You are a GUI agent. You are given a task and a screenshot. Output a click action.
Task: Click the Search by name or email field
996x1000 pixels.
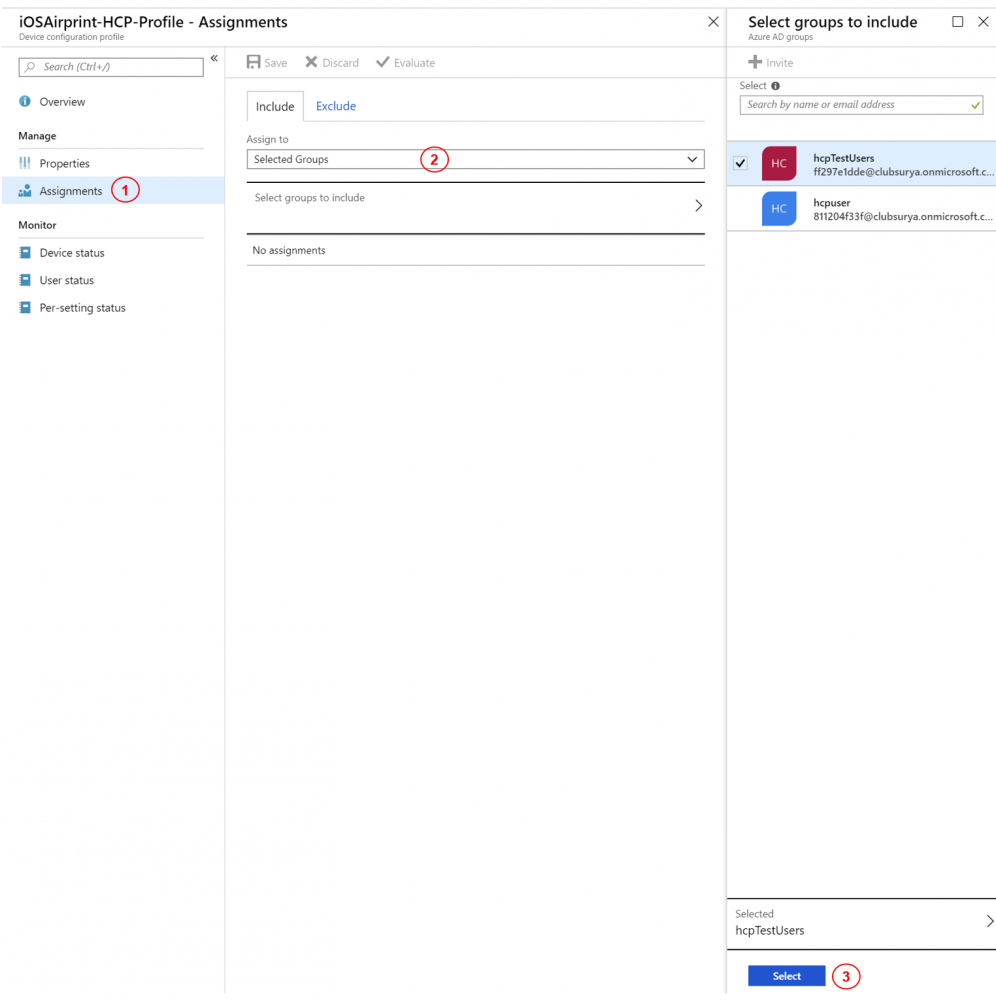(x=855, y=105)
